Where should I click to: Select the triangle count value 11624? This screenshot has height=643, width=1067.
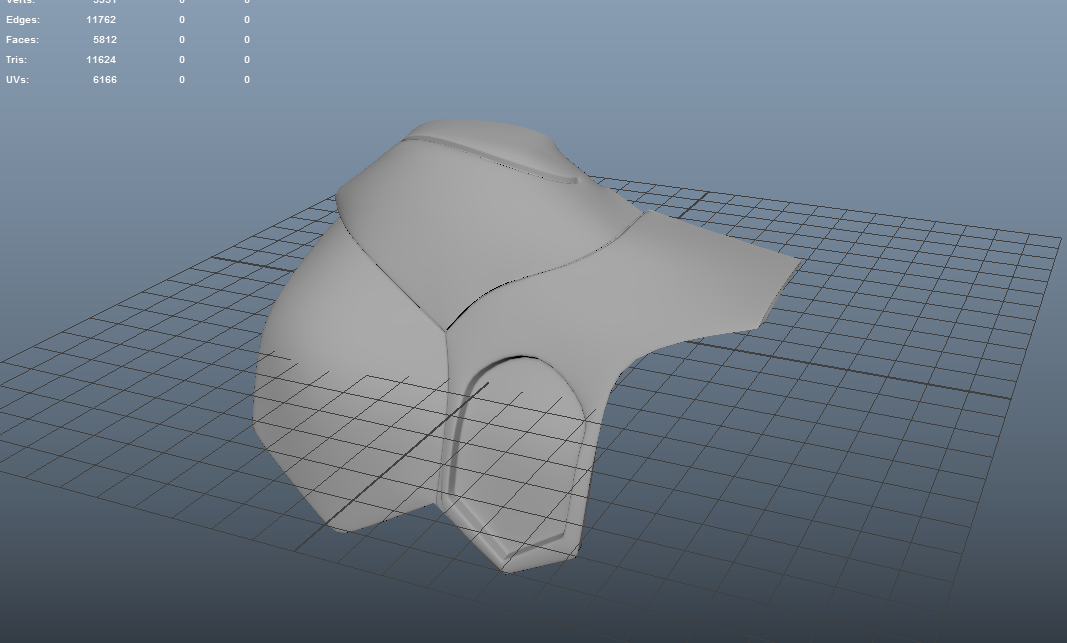(x=101, y=60)
